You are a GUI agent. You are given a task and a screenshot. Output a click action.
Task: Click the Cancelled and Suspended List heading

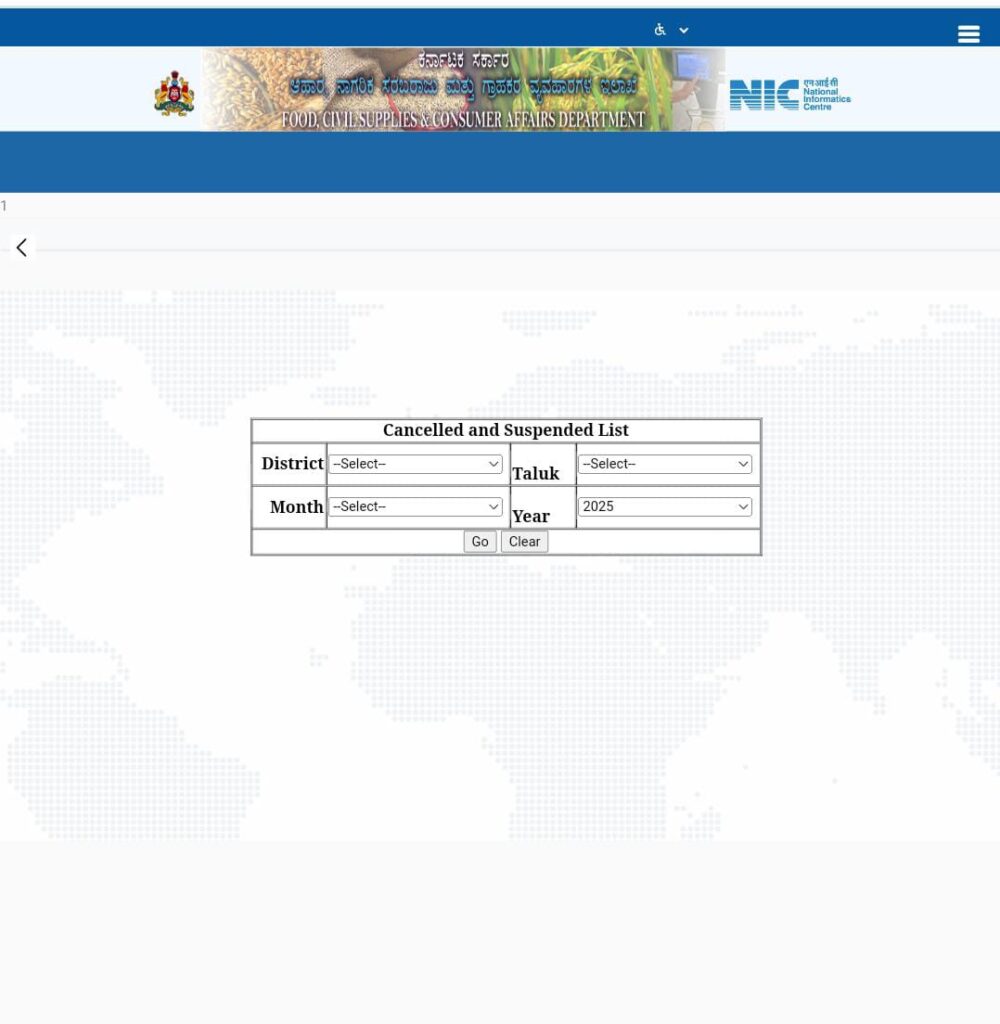click(505, 430)
